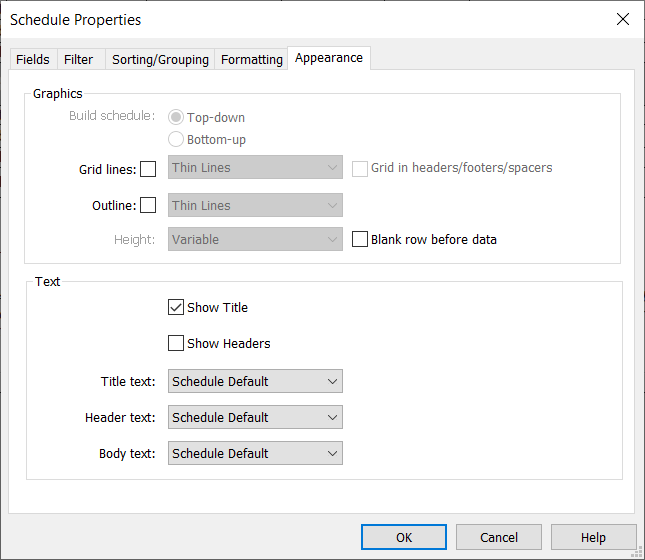
Task: Enable the Grid lines checkbox
Action: [148, 169]
